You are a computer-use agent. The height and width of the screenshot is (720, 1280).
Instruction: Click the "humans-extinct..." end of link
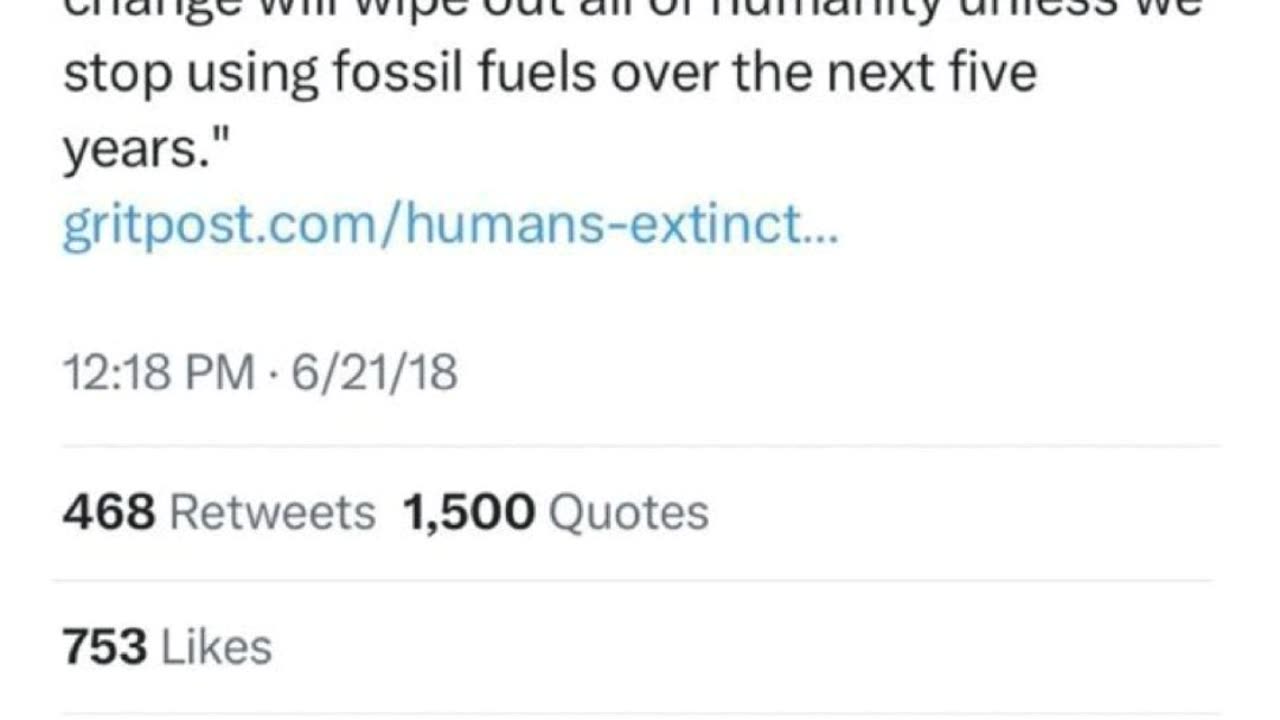pos(622,230)
